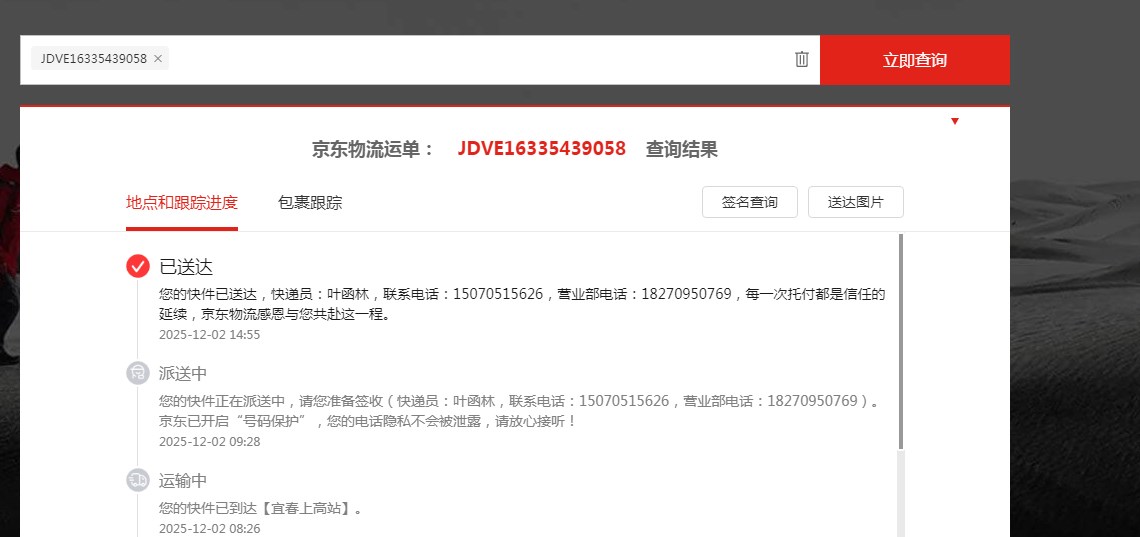Click the 已送达 status title
Screen dimensions: 1140x537
point(186,267)
